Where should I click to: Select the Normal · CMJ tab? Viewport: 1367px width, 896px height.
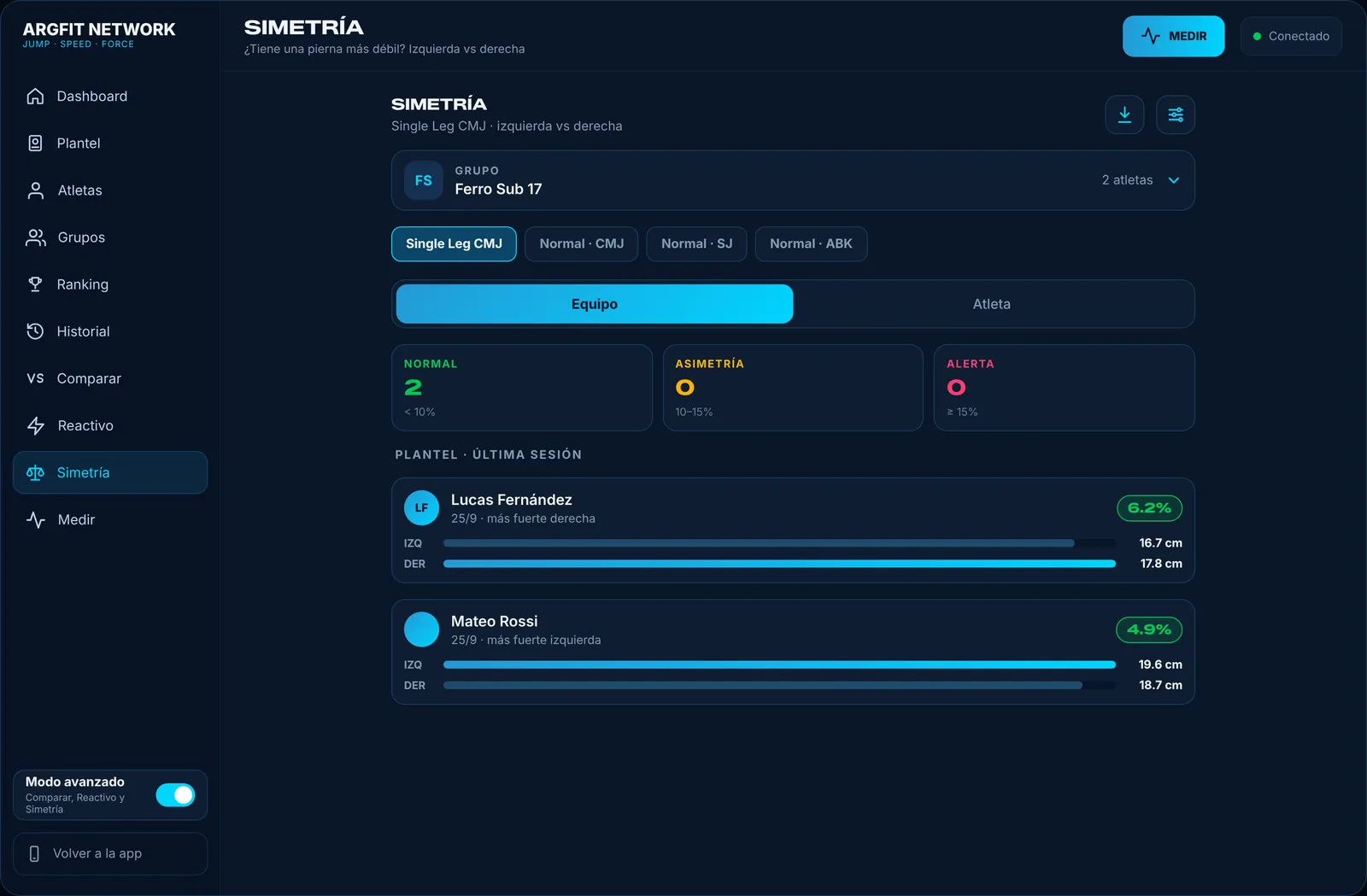[582, 244]
